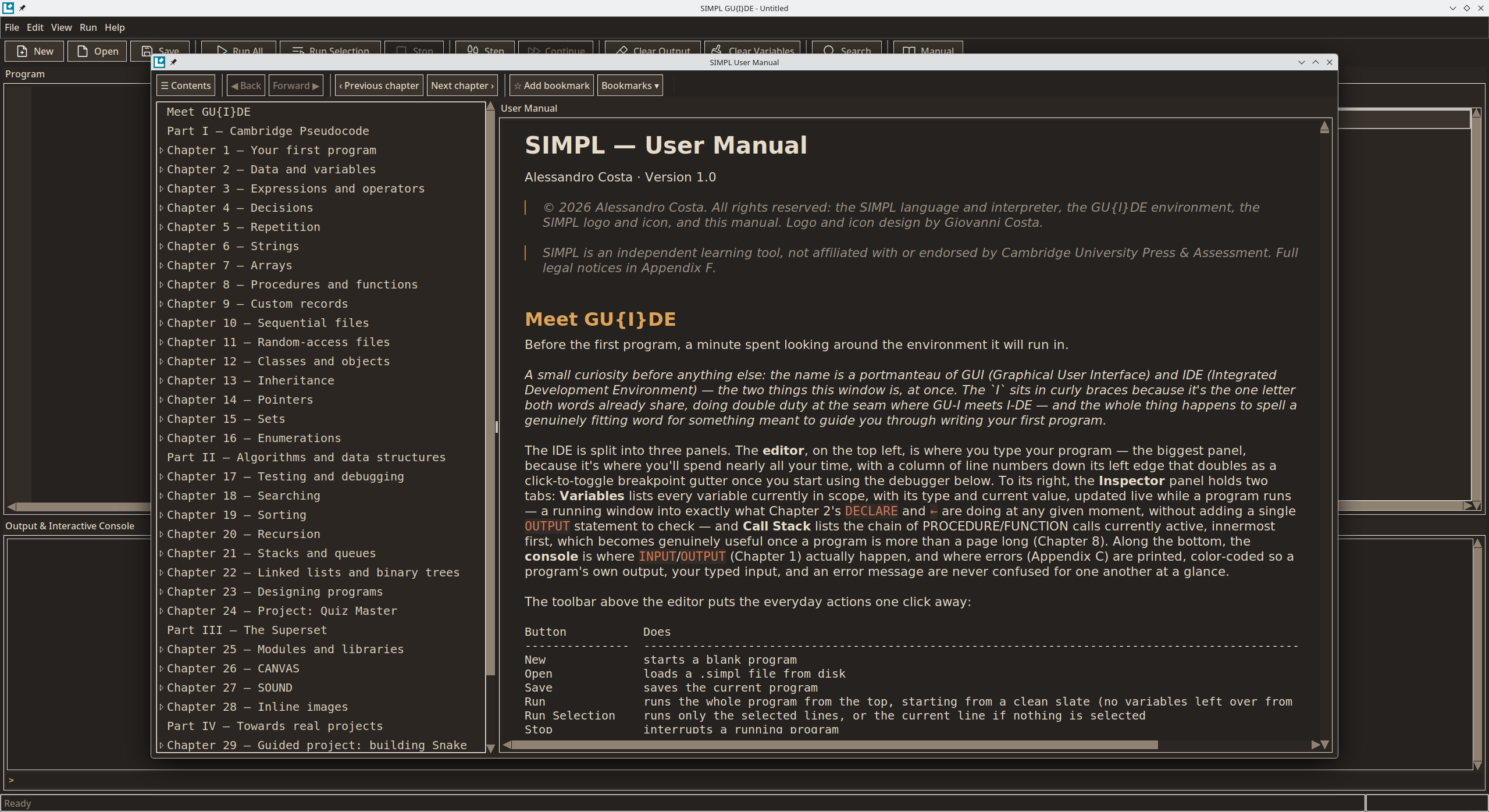
Task: Open Chapter 22 – Linked lists and binary trees
Action: click(x=313, y=572)
